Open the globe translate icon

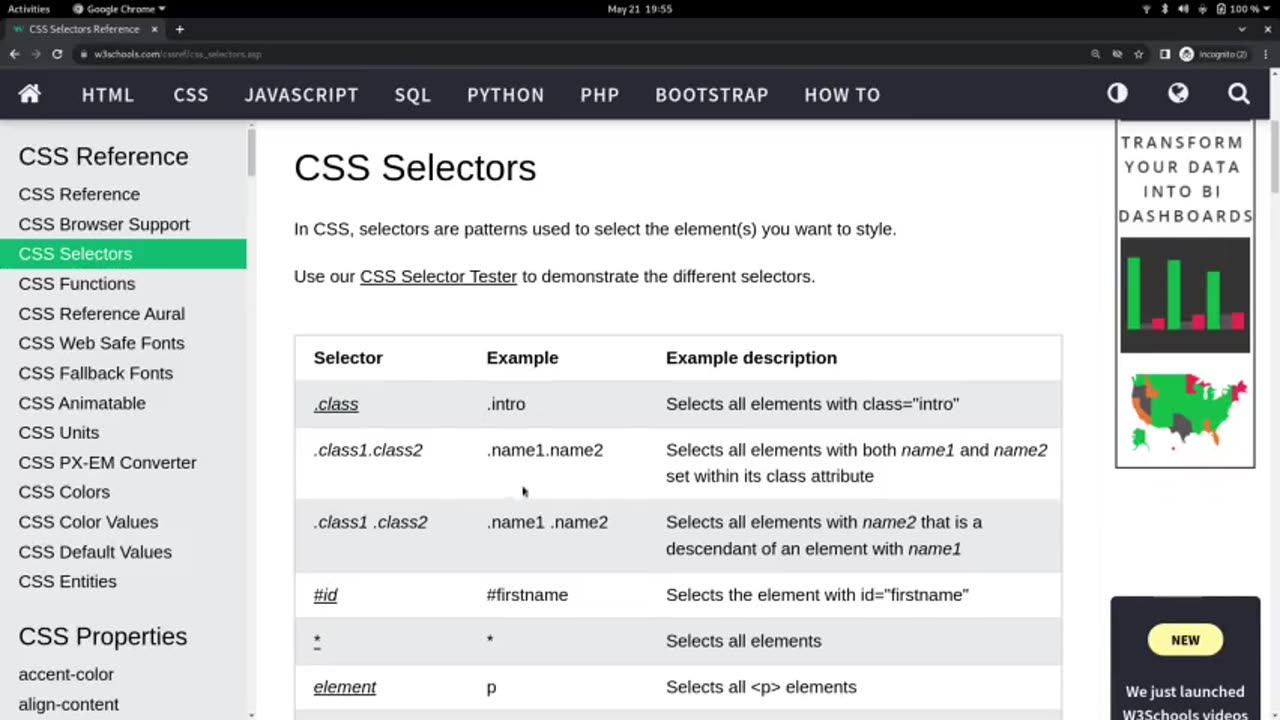point(1178,93)
